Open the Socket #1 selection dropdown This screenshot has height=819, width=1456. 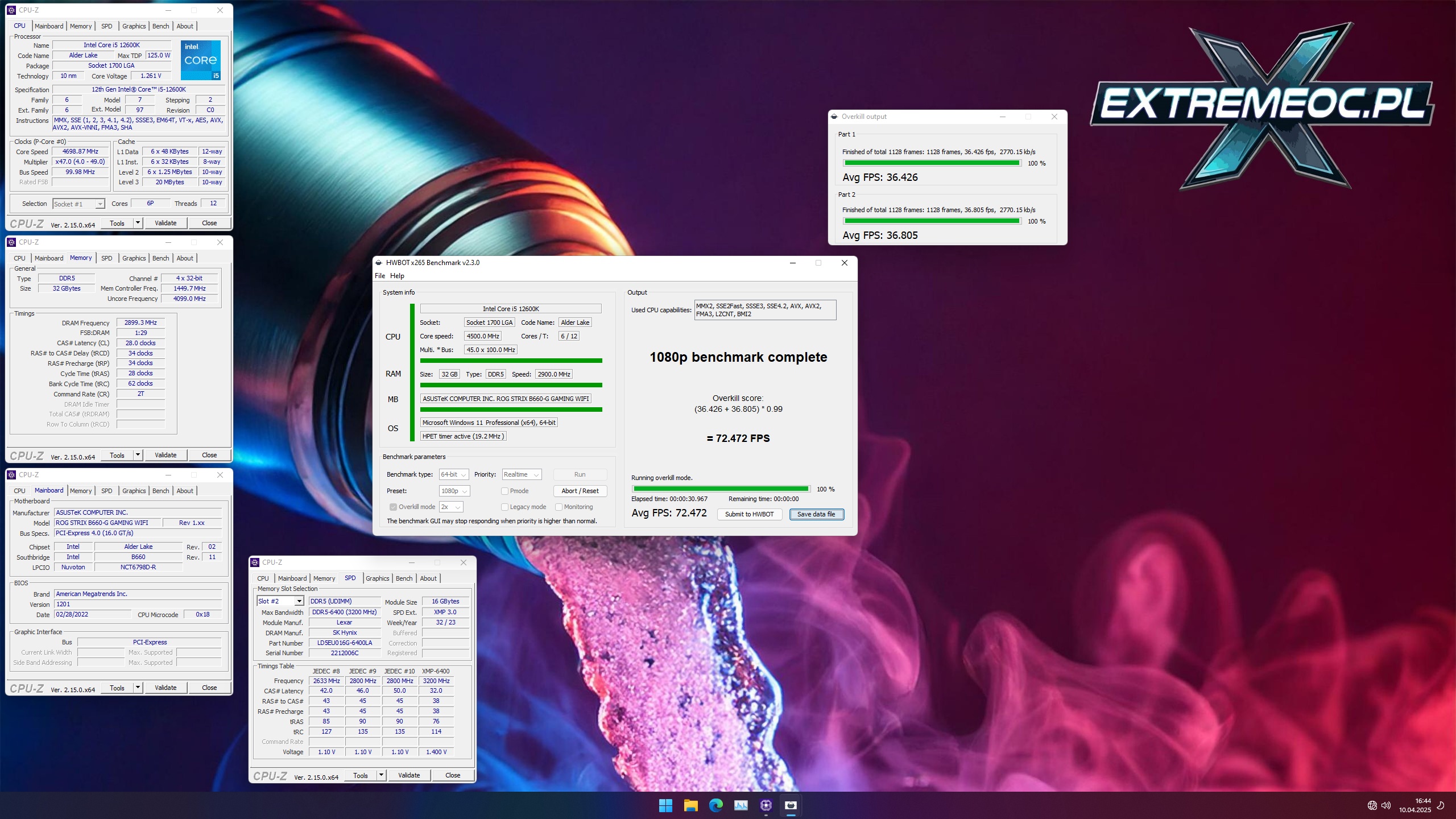78,204
